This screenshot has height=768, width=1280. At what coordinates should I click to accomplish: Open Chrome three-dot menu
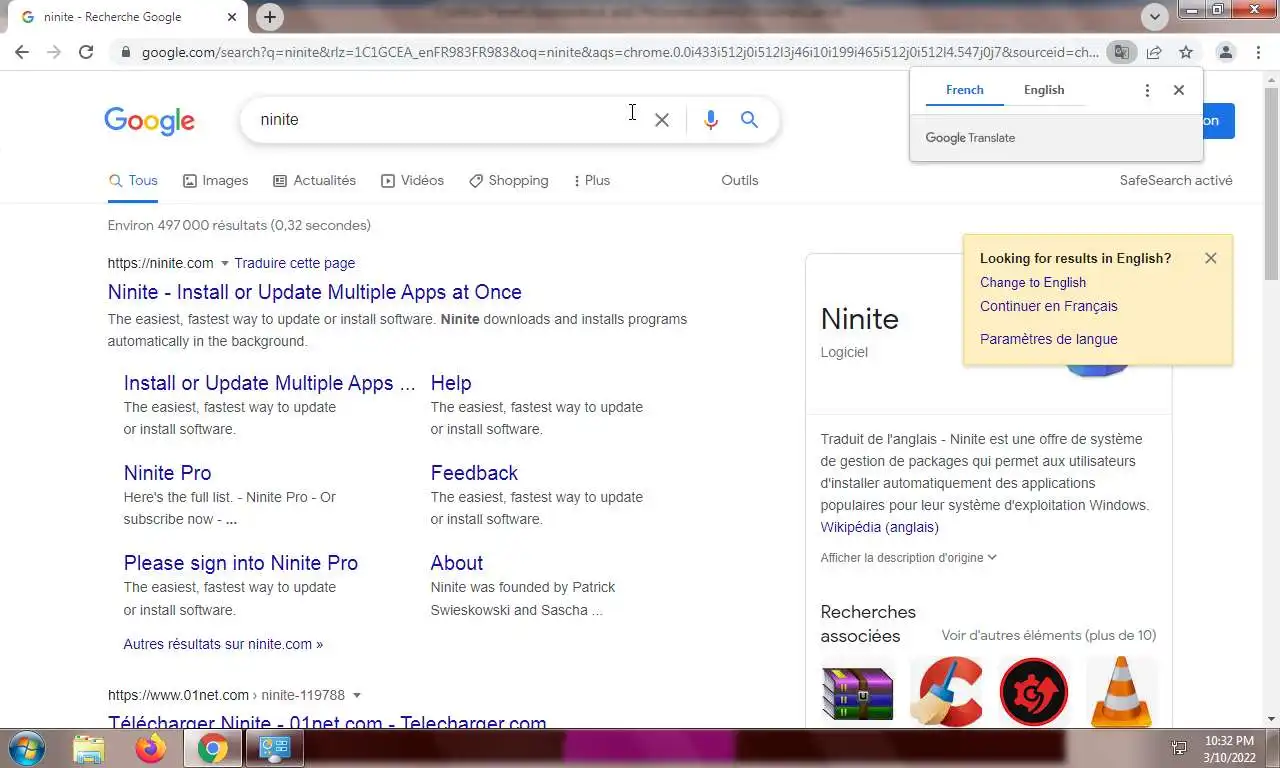1257,52
